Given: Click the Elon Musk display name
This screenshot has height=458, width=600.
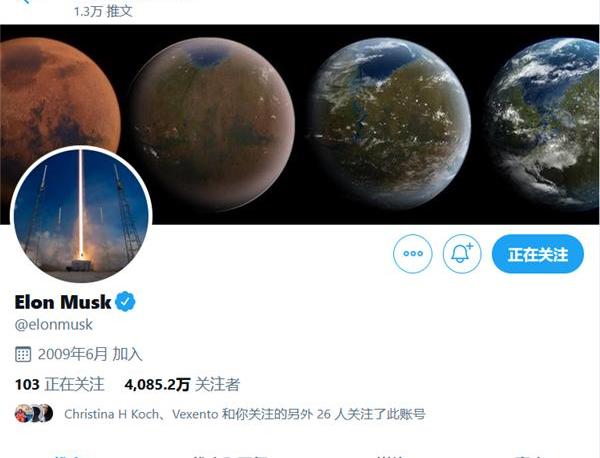Looking at the screenshot, I should 63,302.
